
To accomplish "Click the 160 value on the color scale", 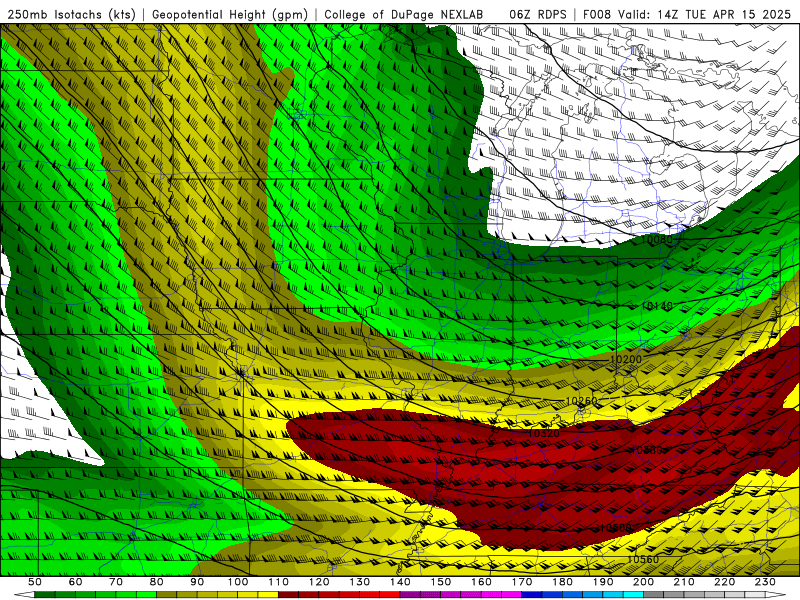I will point(481,582).
